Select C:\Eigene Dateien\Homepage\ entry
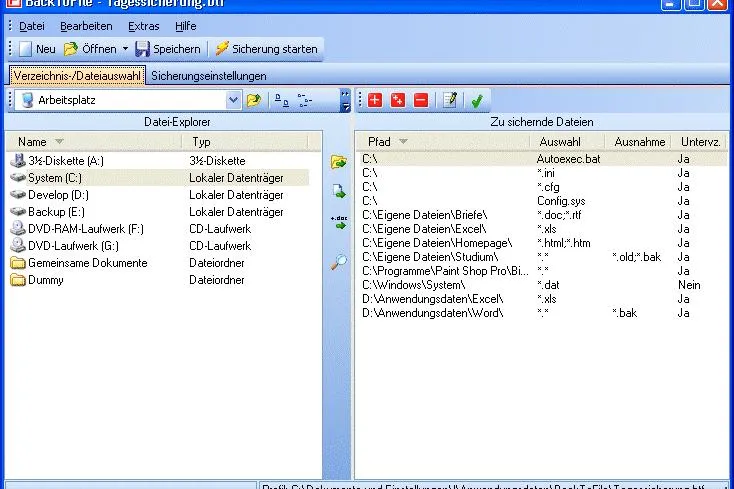This screenshot has width=734, height=489. [542, 243]
